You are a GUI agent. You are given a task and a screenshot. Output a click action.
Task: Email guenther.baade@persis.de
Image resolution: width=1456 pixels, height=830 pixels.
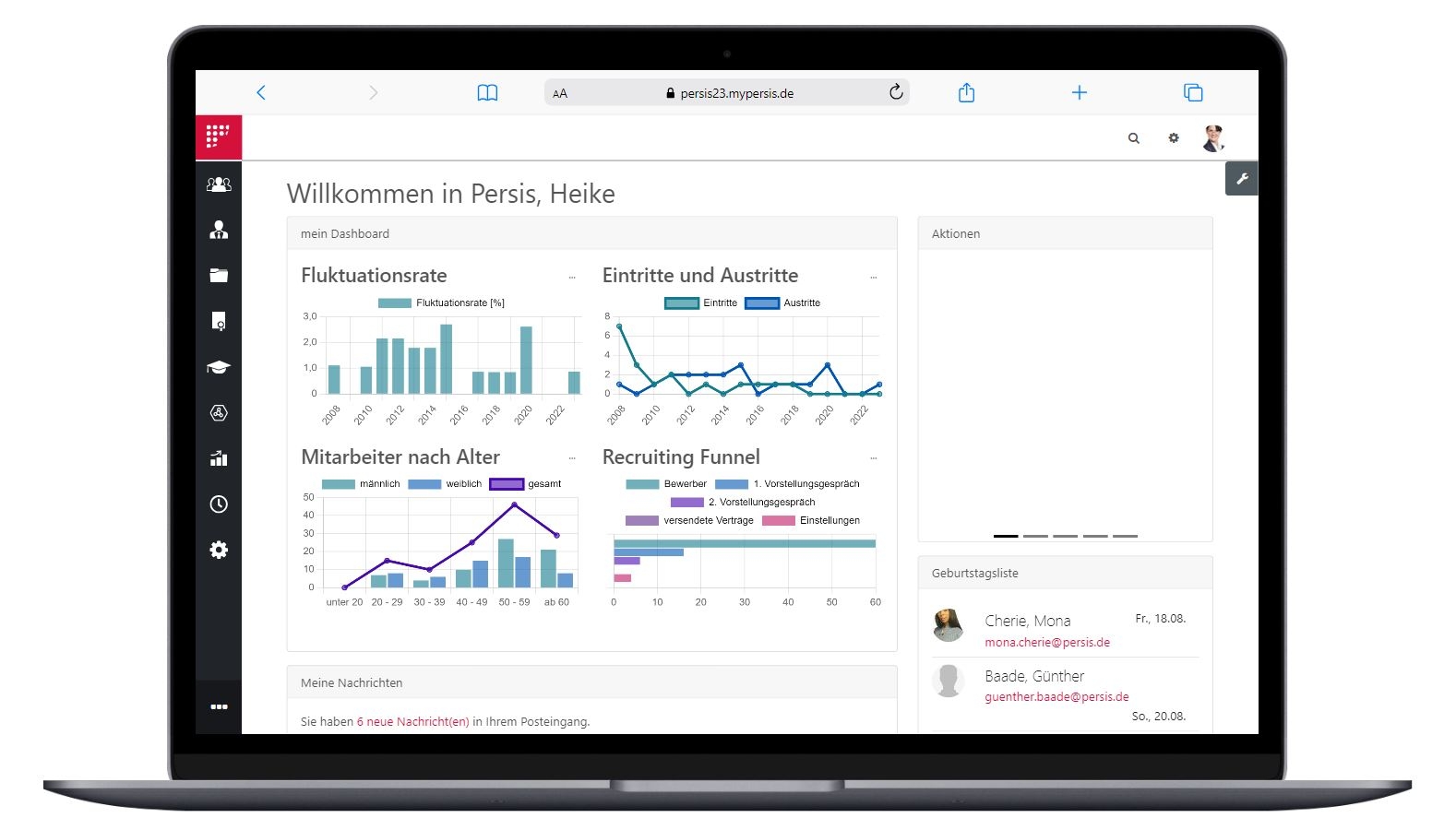click(x=1056, y=697)
